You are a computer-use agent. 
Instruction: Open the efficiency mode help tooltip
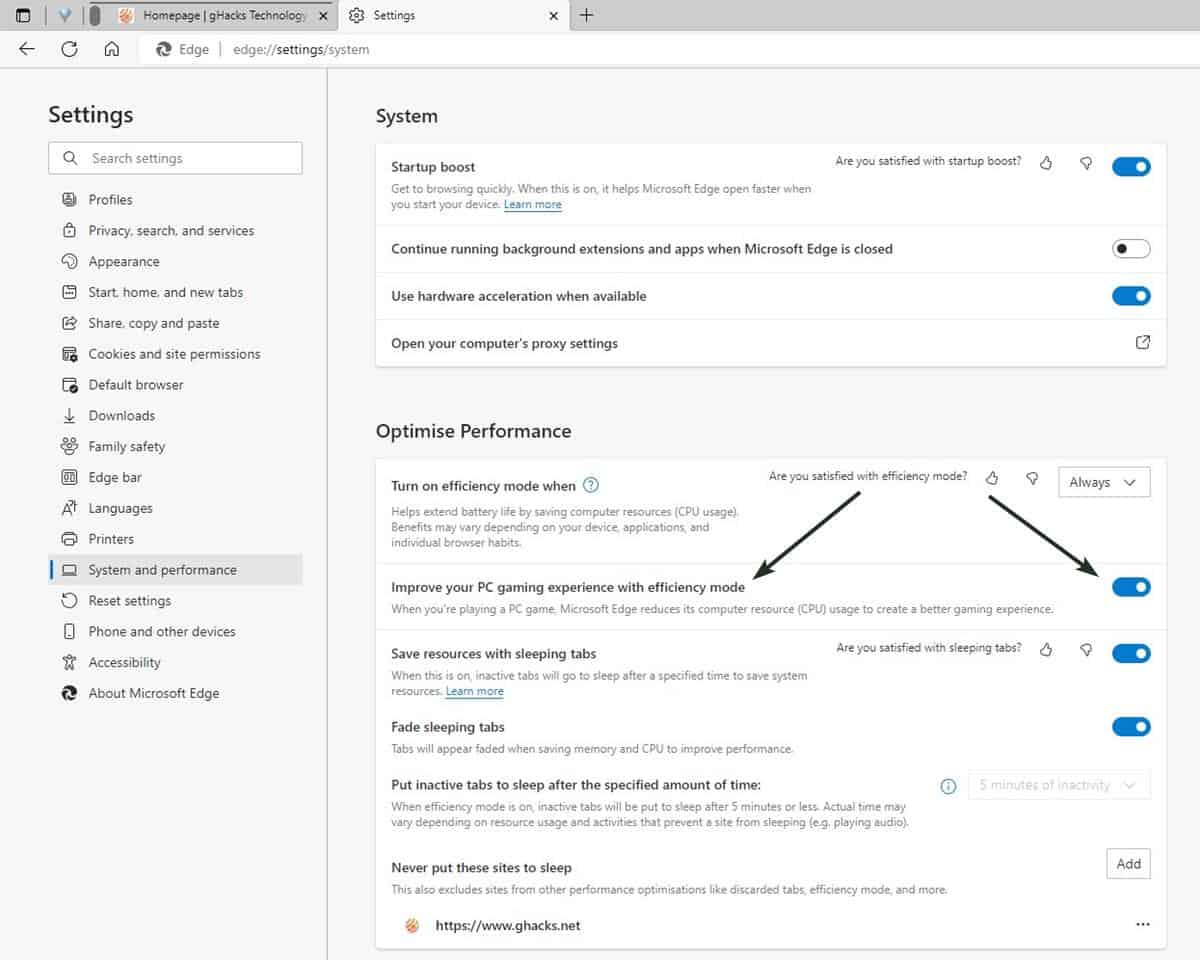point(590,485)
